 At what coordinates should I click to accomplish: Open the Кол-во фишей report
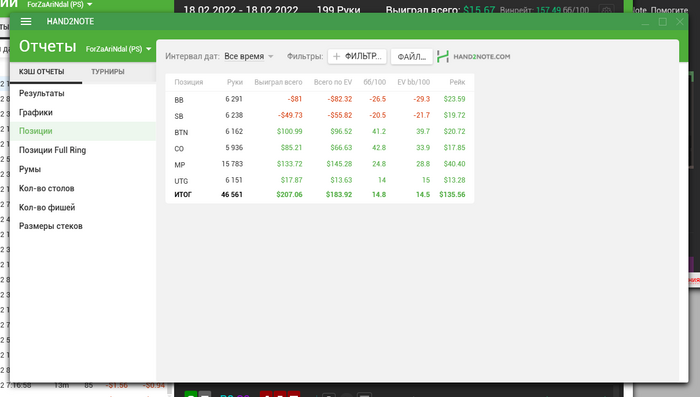[x=83, y=208]
